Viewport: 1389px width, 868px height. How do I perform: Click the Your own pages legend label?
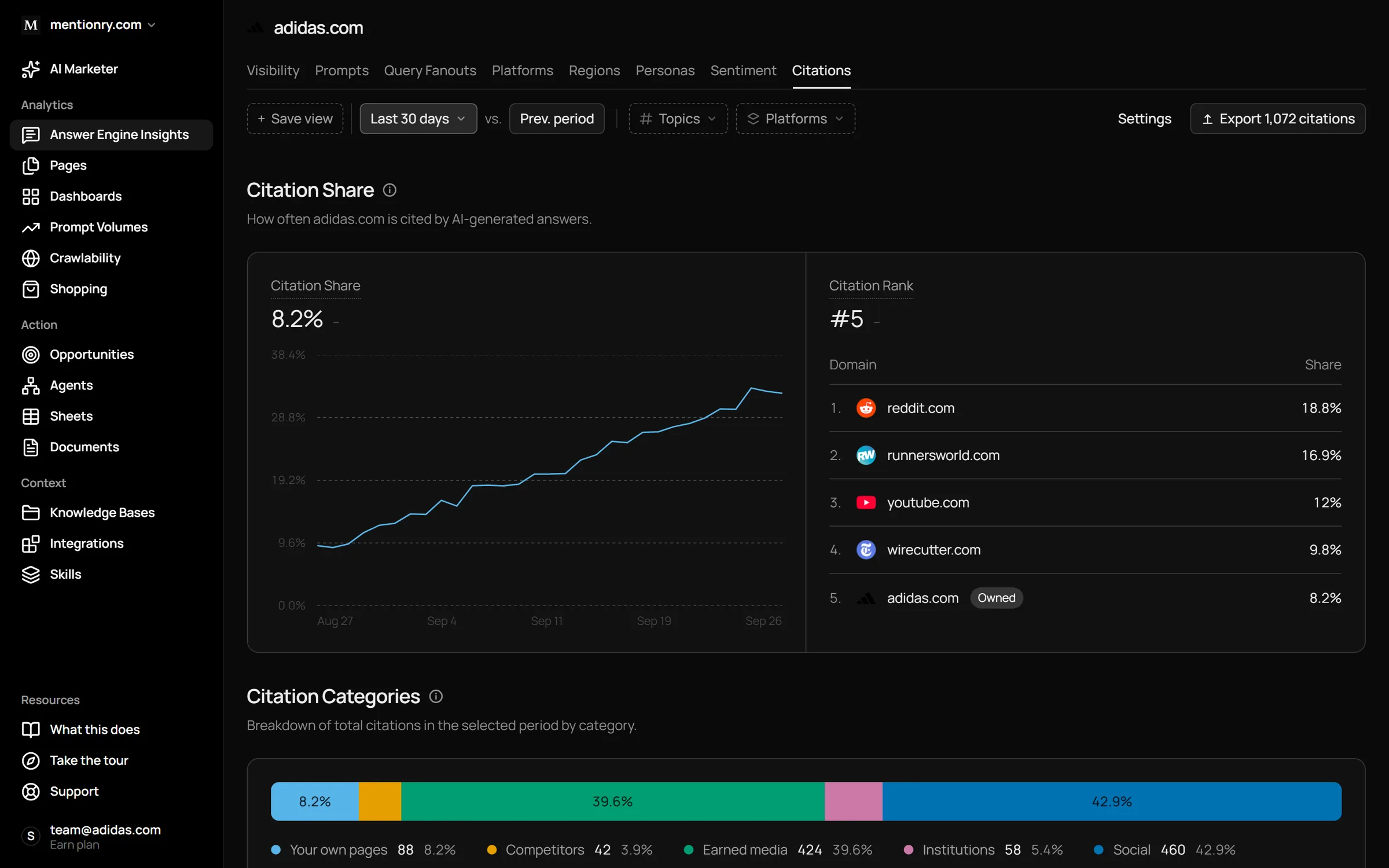(339, 849)
